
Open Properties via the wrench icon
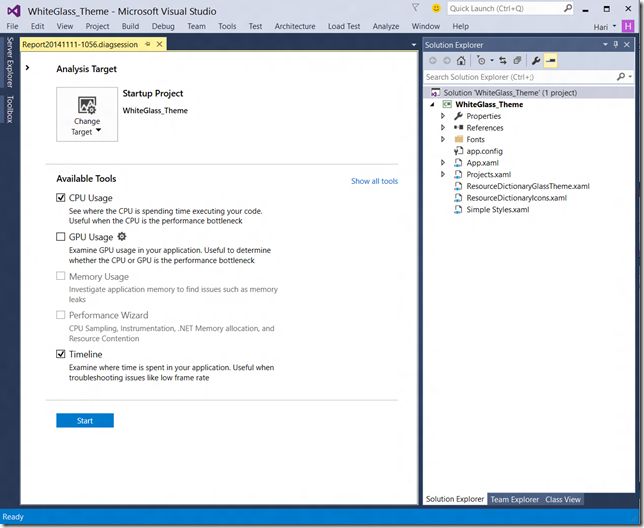(x=536, y=61)
